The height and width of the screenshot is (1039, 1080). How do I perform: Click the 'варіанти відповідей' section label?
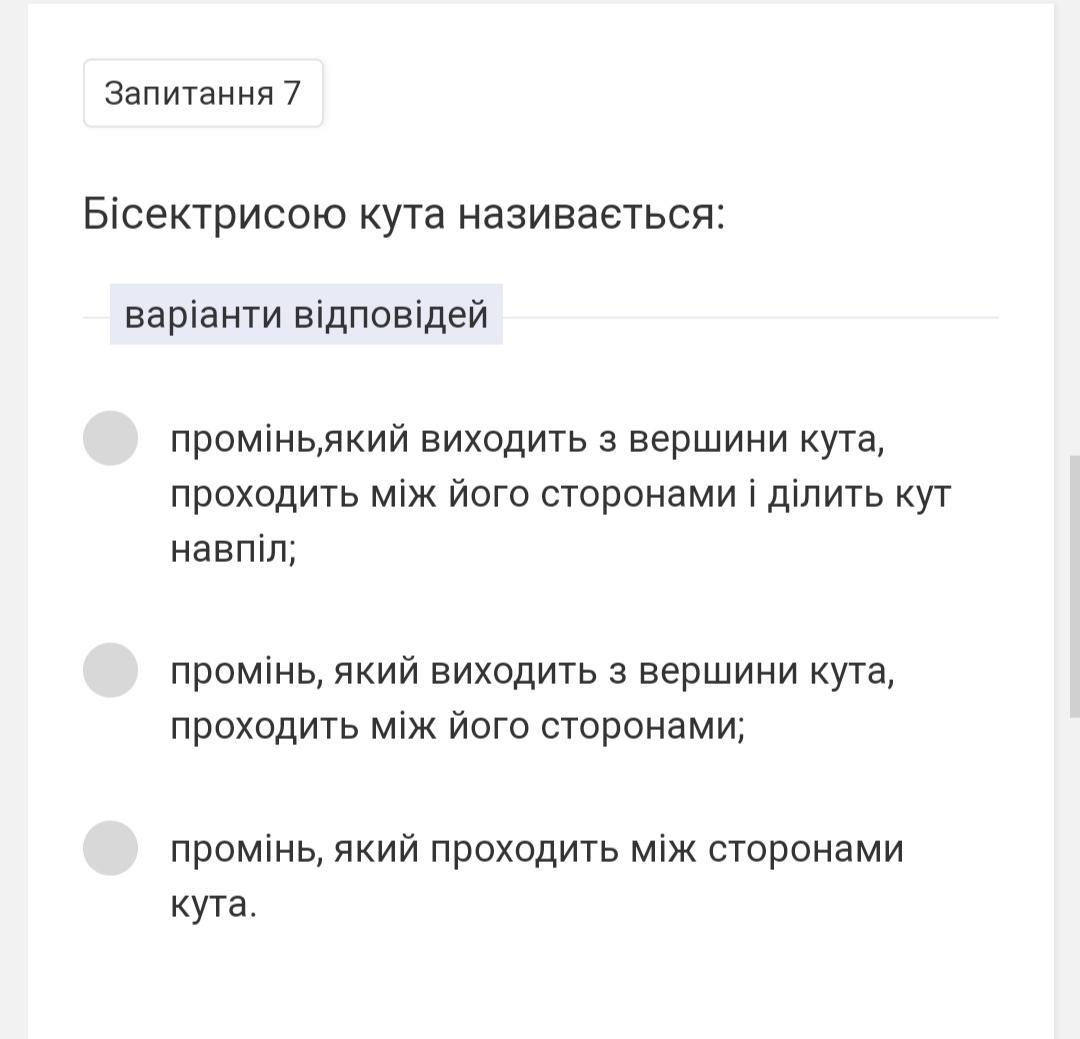[x=306, y=314]
